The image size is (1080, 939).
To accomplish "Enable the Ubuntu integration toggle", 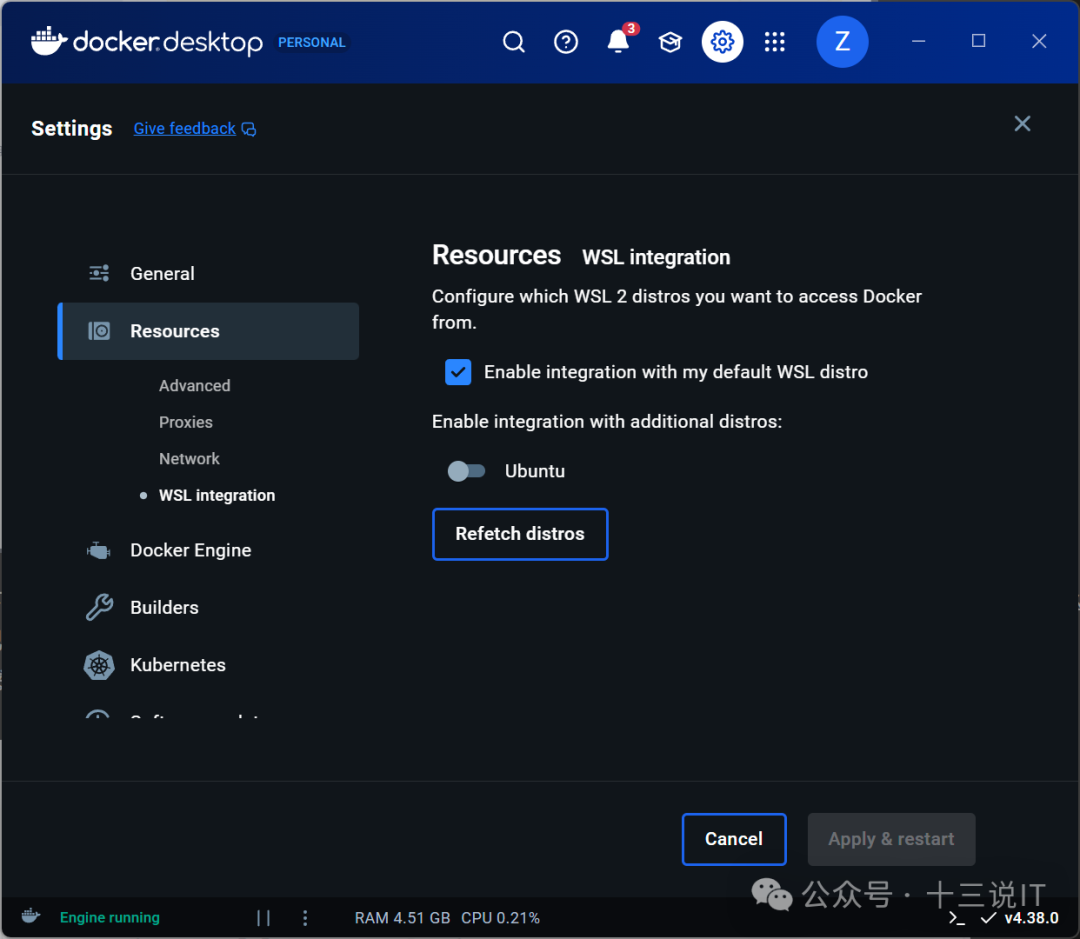I will (466, 471).
